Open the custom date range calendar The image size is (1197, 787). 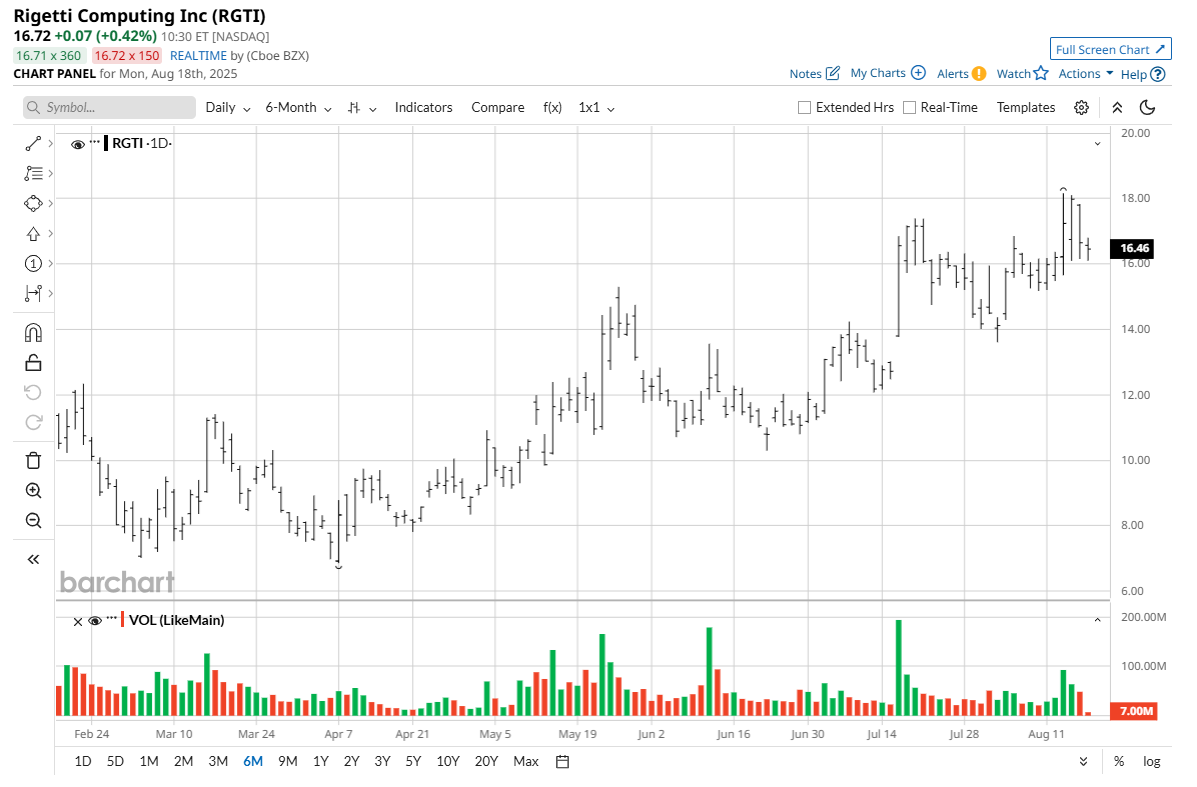click(563, 761)
